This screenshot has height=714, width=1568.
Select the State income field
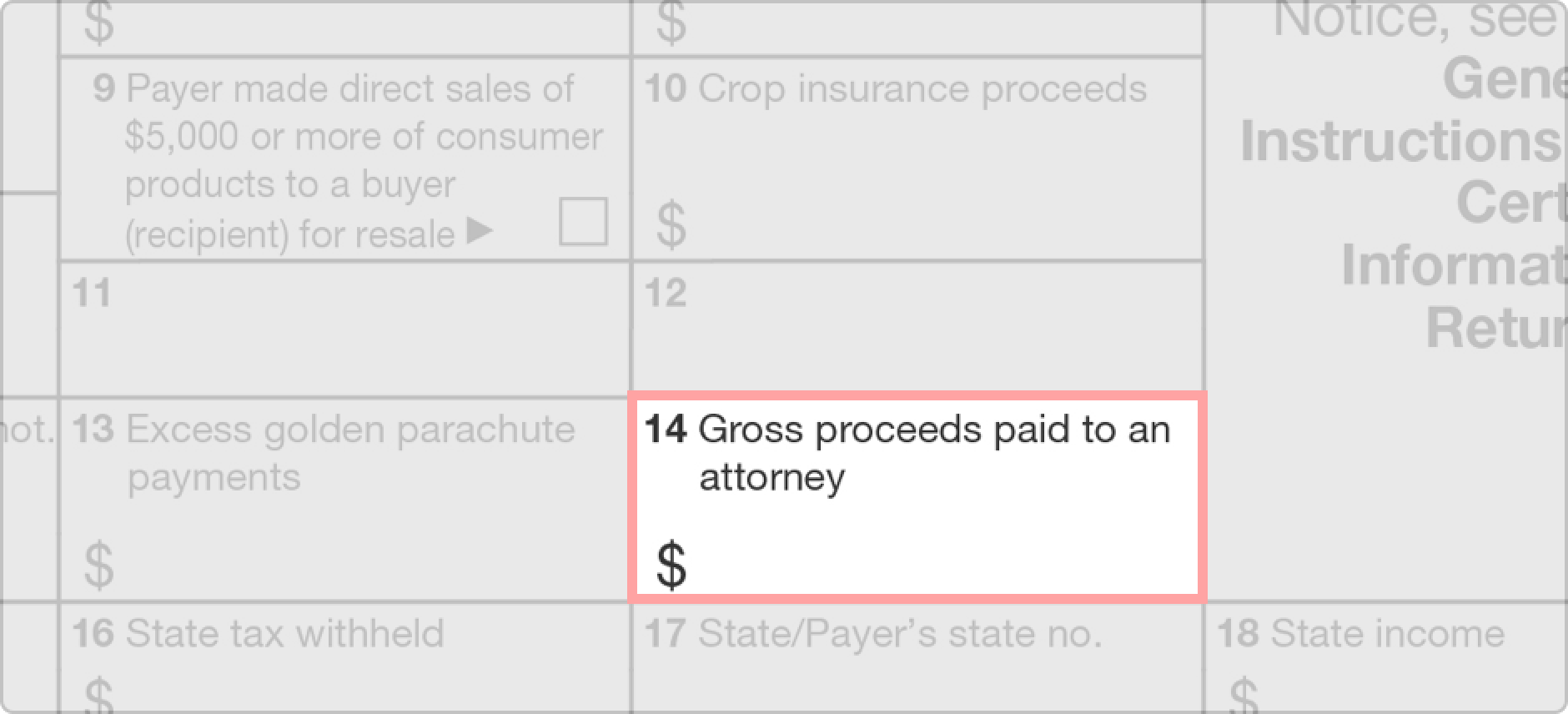point(1386,658)
